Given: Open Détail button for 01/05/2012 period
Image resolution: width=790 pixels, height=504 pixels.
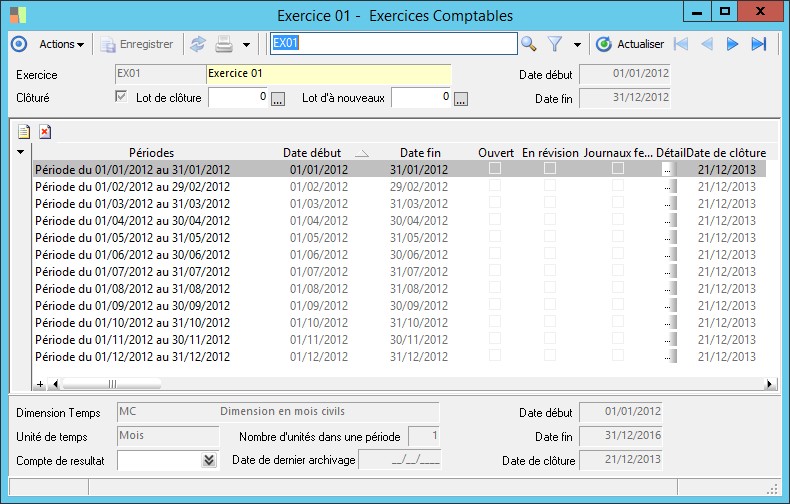Looking at the screenshot, I should tap(670, 238).
